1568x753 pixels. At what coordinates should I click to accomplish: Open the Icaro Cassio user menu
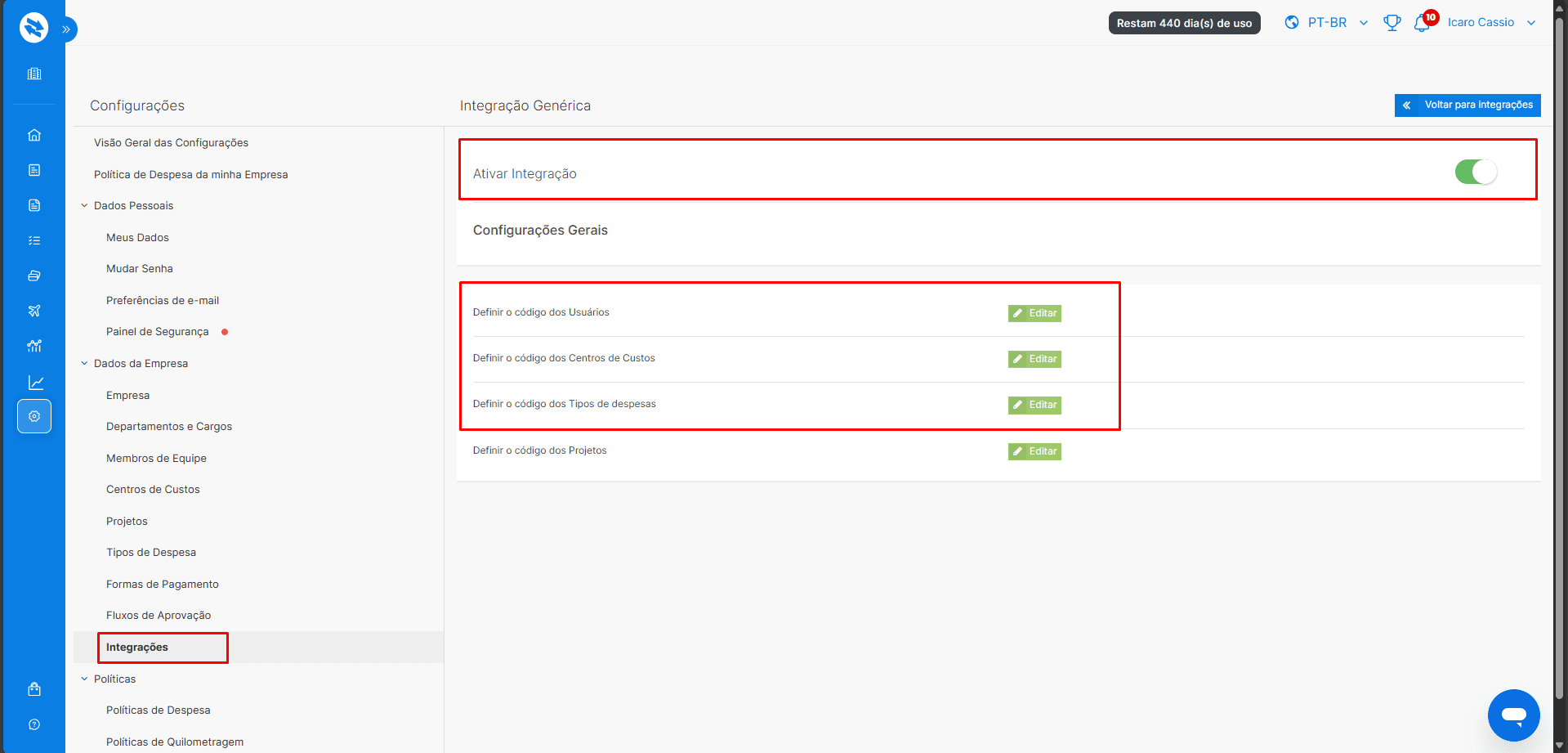(1491, 23)
